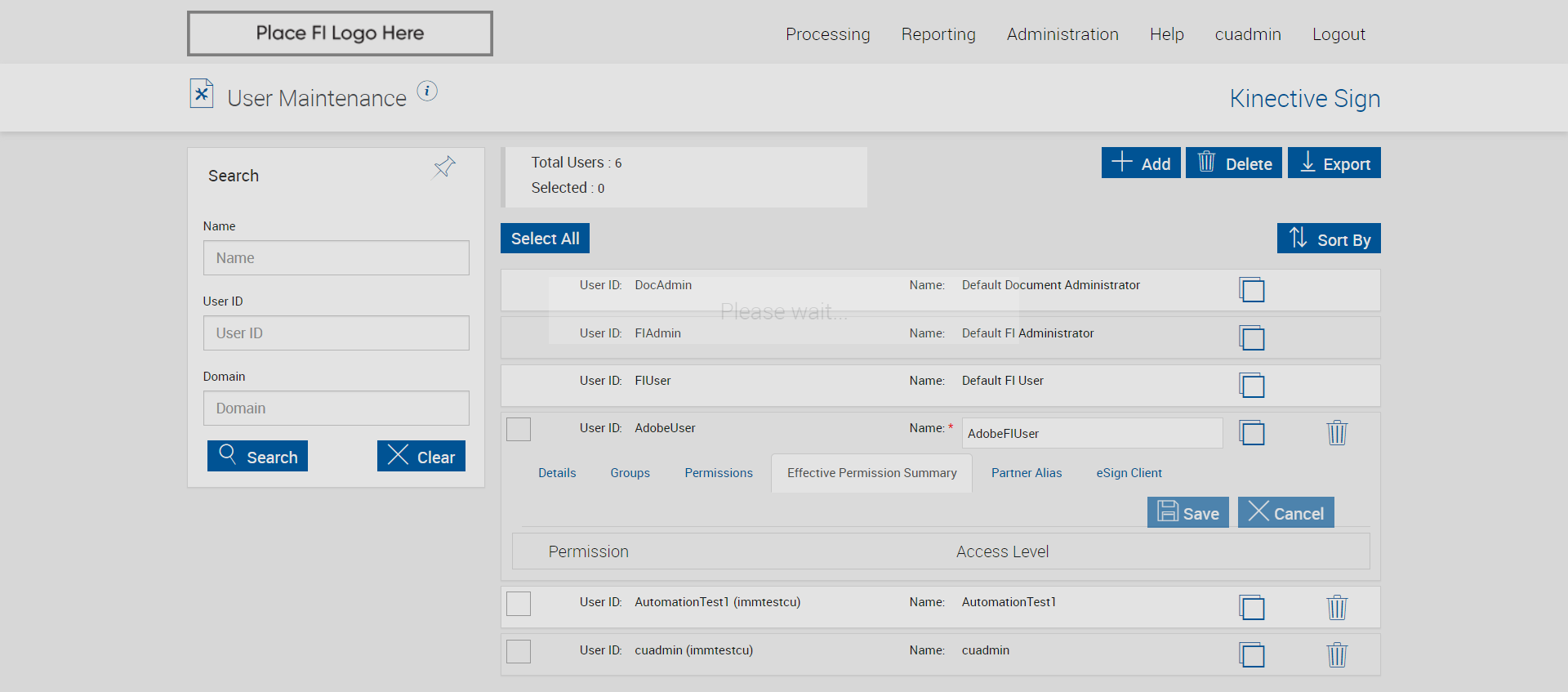Click the Export button
Viewport: 1568px width, 692px height.
point(1334,163)
